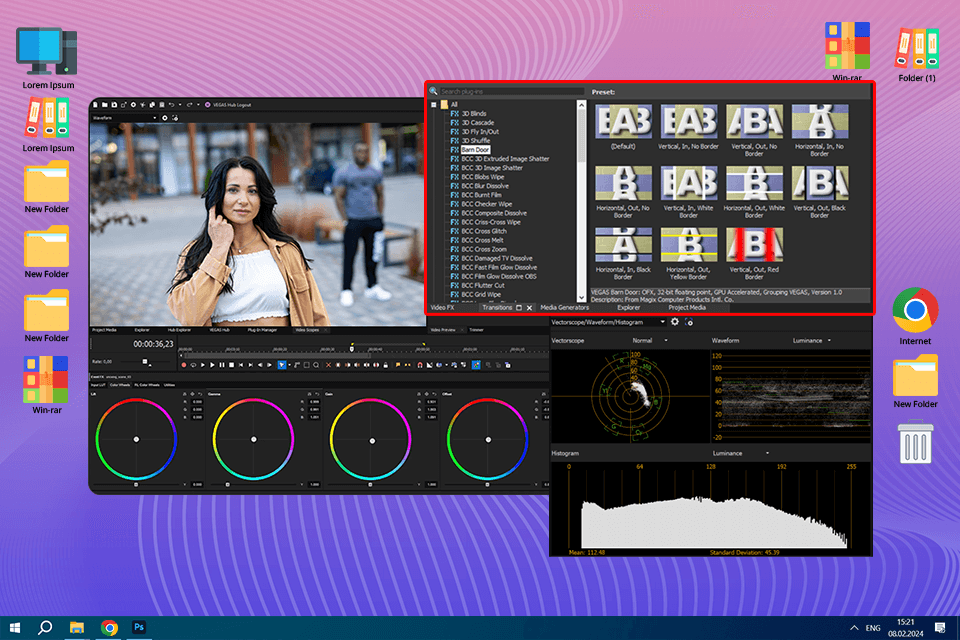This screenshot has width=960, height=640.
Task: Click the search plug-ins field
Action: pos(512,91)
